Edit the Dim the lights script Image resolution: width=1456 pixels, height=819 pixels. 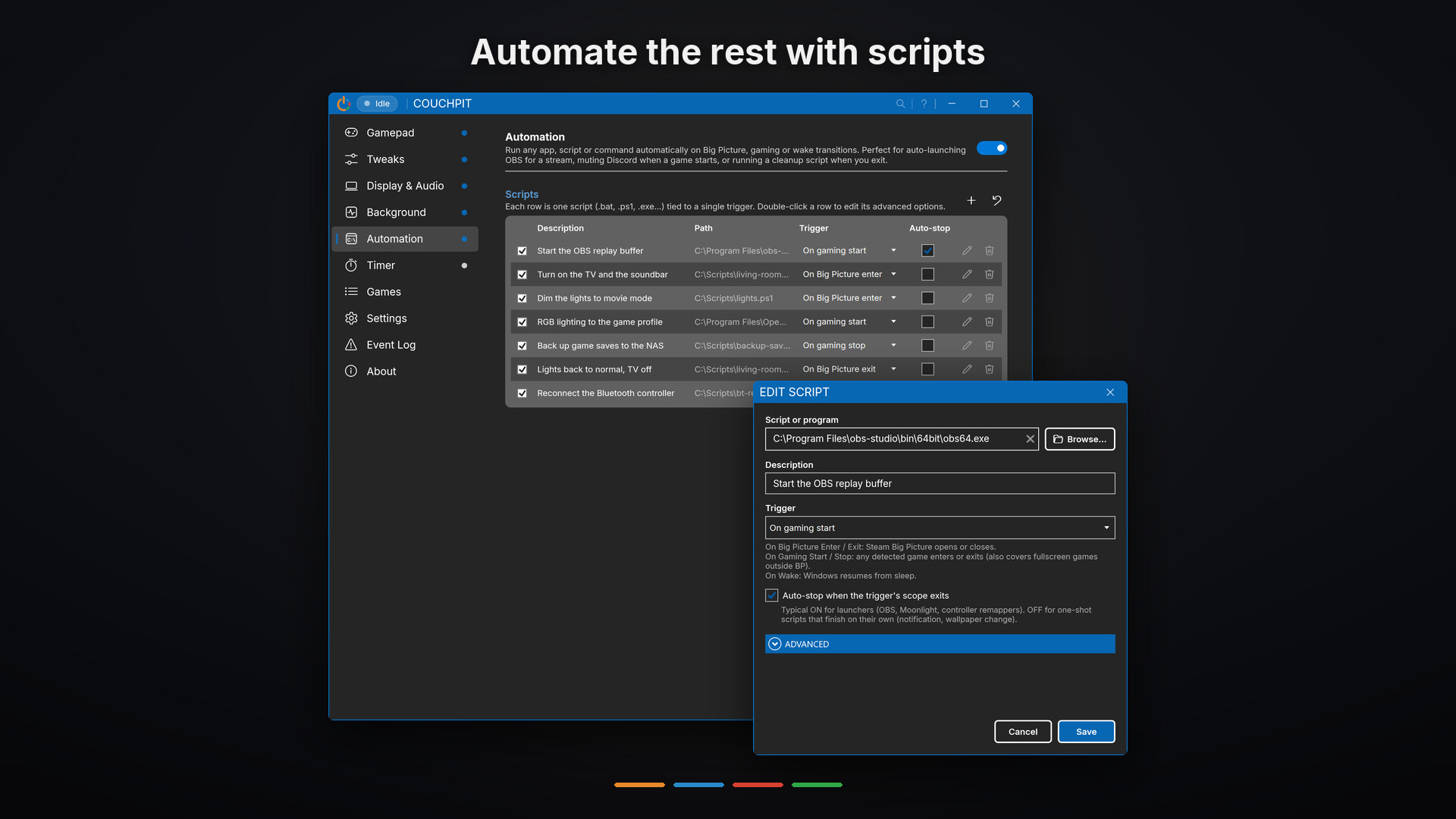tap(967, 298)
